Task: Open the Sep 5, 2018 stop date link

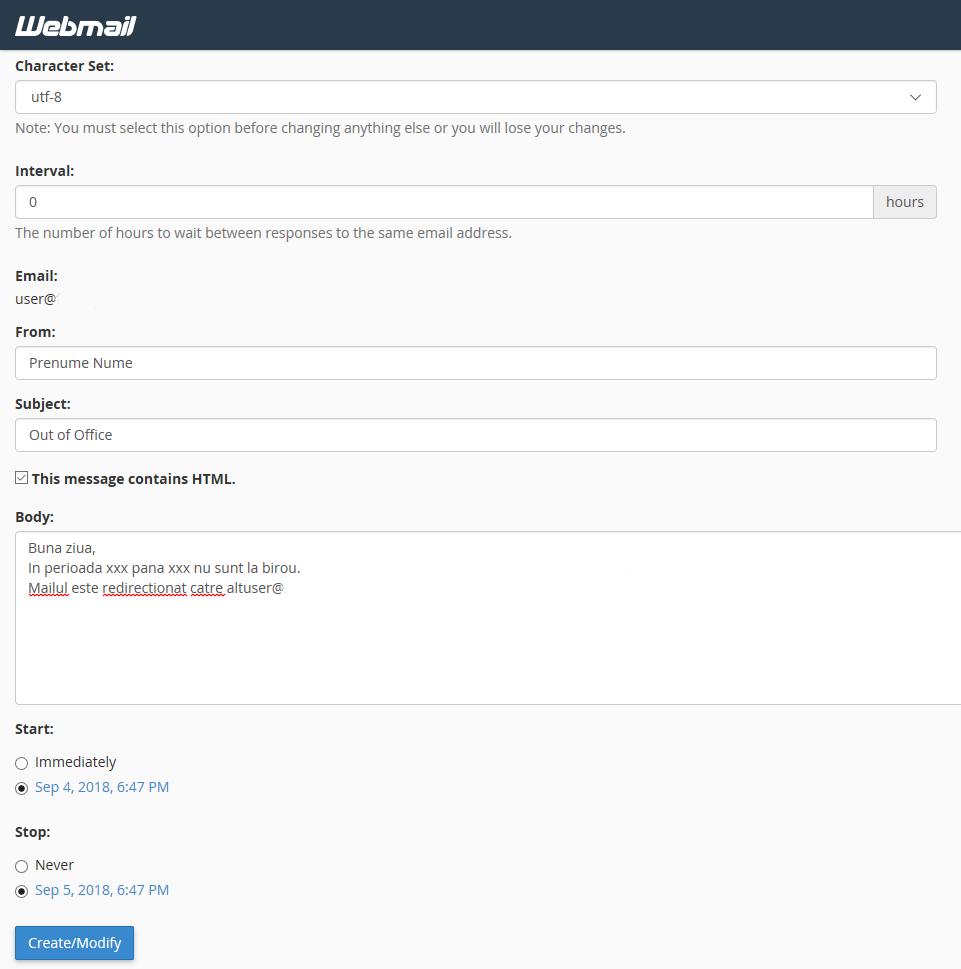Action: [102, 890]
